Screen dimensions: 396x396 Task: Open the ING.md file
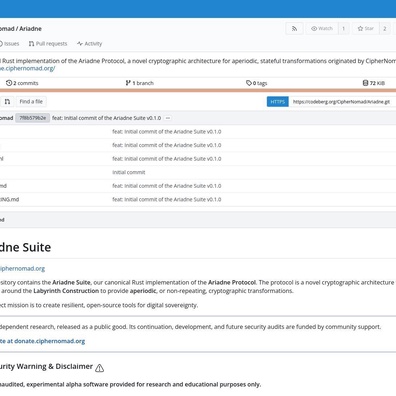tap(9, 199)
